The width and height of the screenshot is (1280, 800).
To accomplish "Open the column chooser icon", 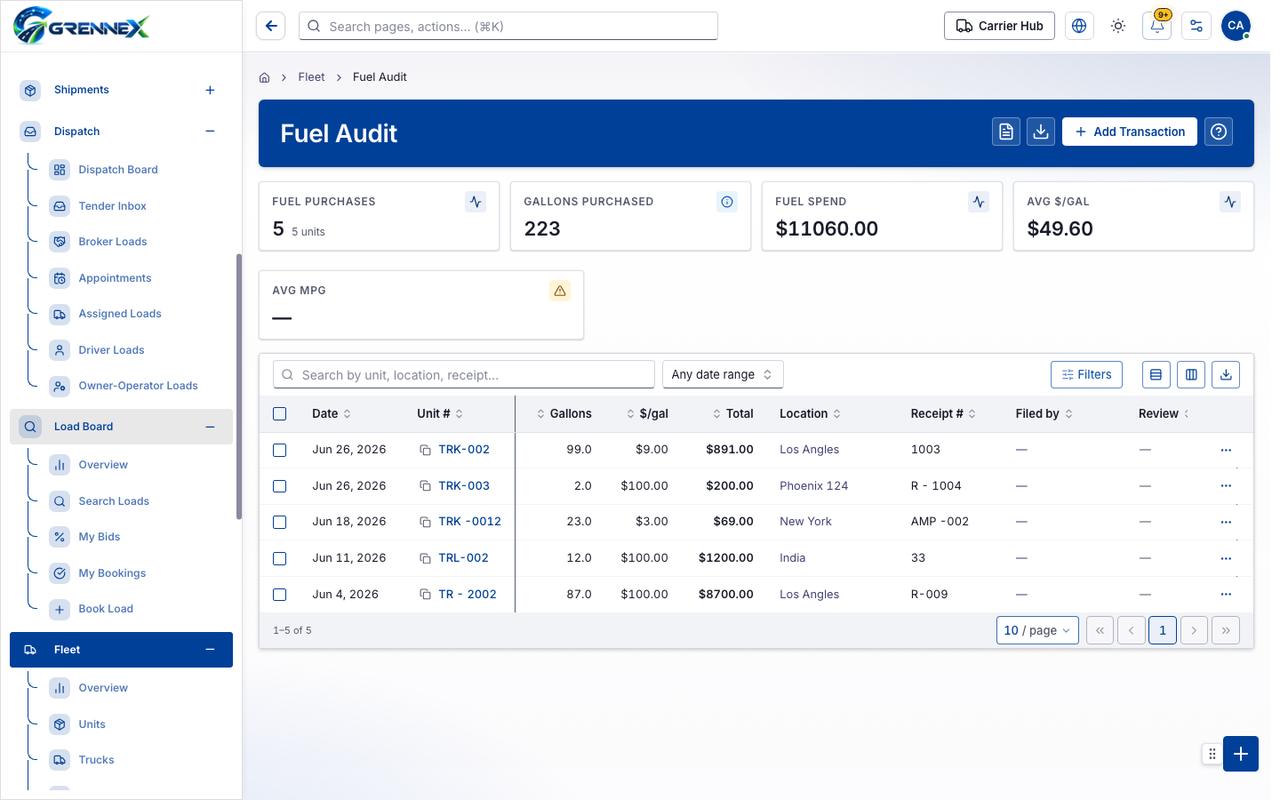I will [x=1191, y=375].
